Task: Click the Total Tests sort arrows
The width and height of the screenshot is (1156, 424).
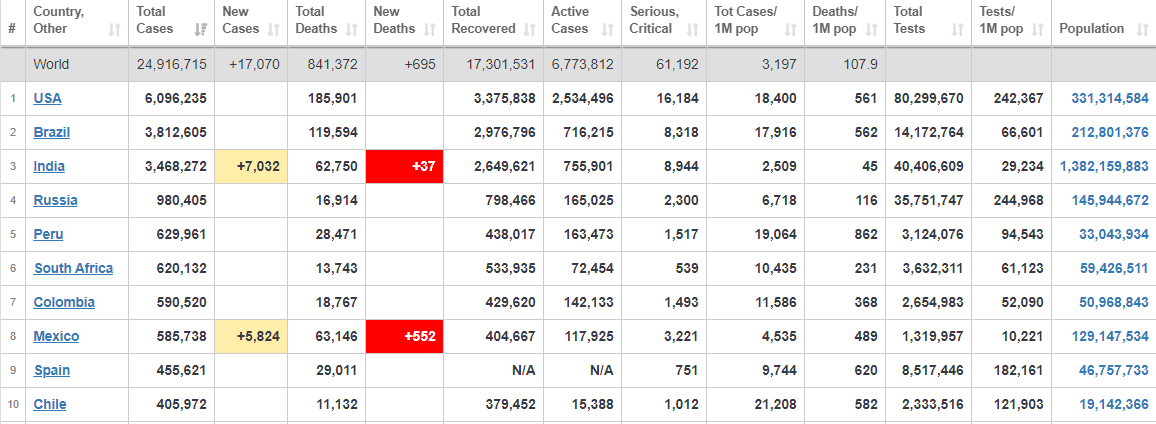Action: 957,29
